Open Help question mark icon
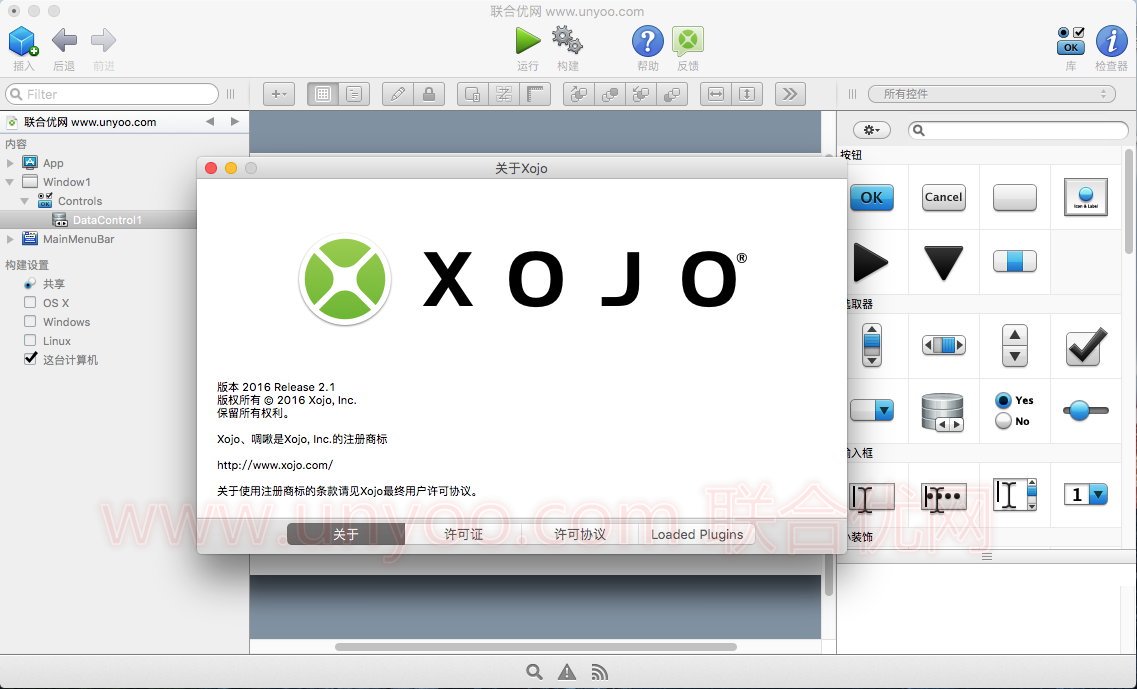This screenshot has width=1137, height=689. click(x=648, y=41)
